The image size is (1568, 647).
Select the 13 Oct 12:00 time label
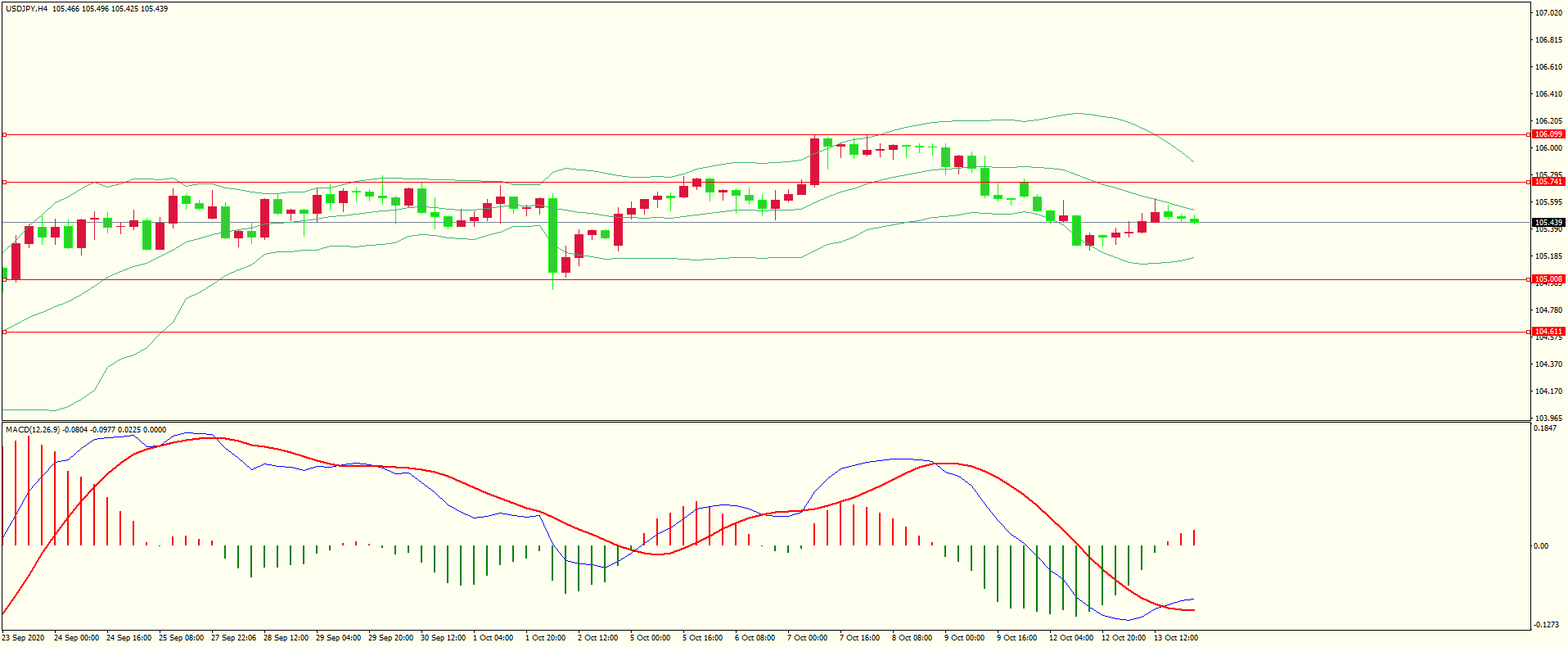1175,638
